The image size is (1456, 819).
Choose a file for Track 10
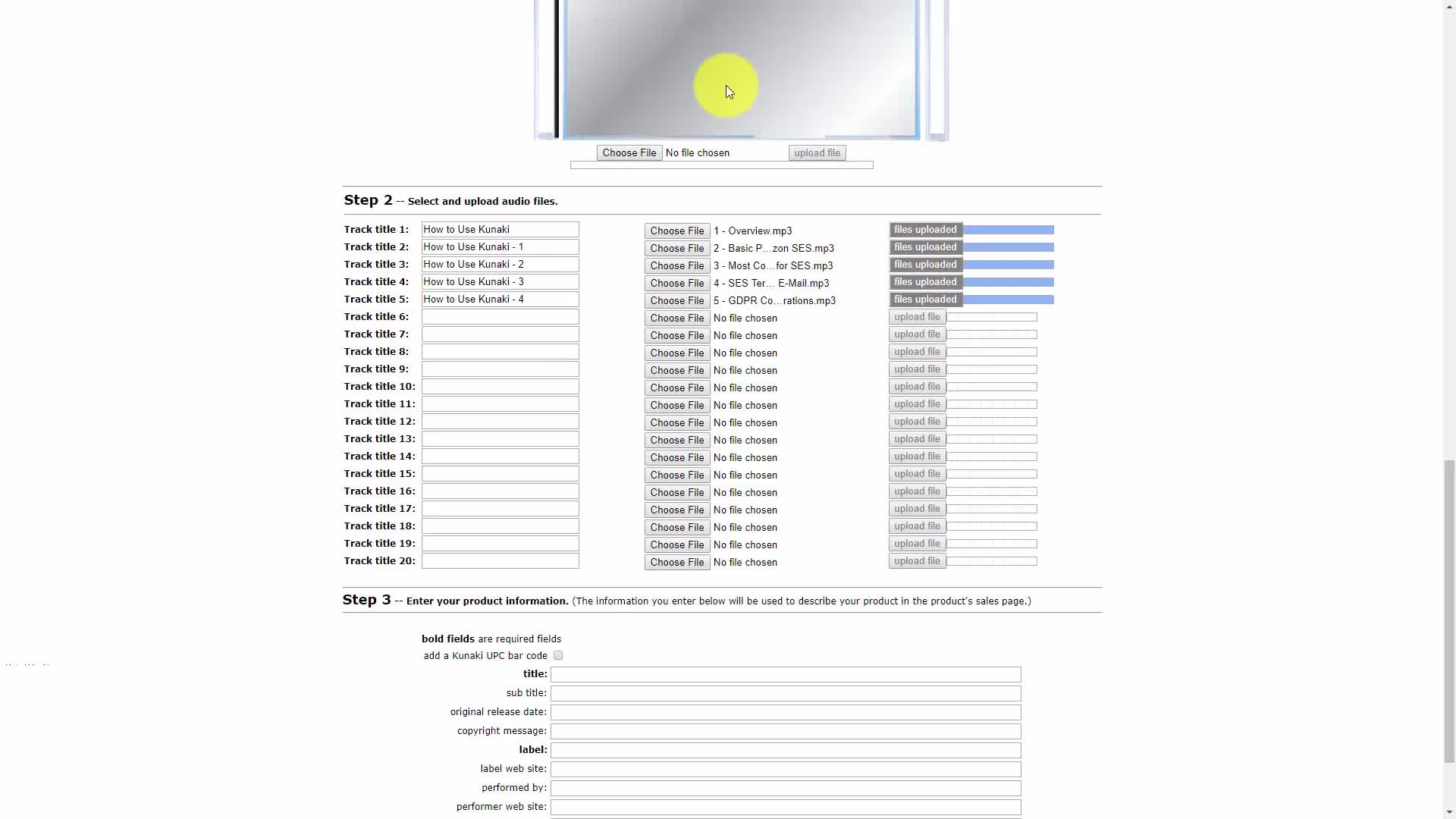(677, 388)
